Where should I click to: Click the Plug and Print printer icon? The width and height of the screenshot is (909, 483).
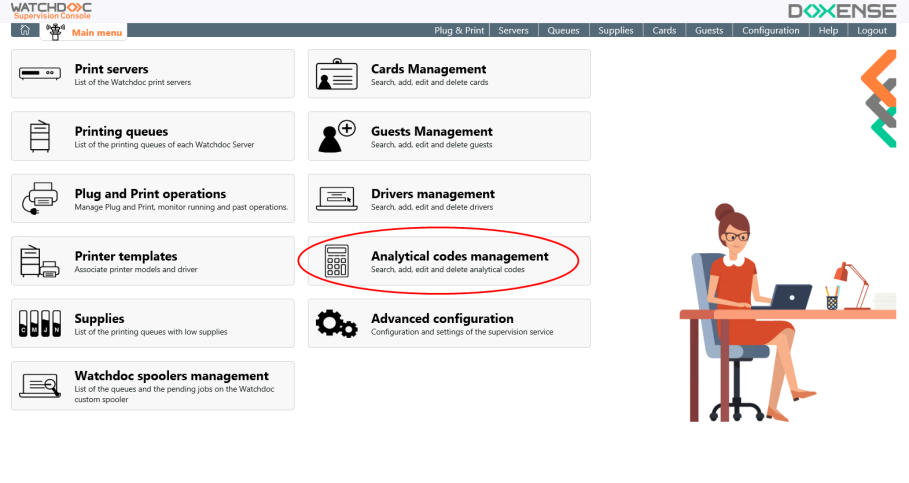(41, 199)
